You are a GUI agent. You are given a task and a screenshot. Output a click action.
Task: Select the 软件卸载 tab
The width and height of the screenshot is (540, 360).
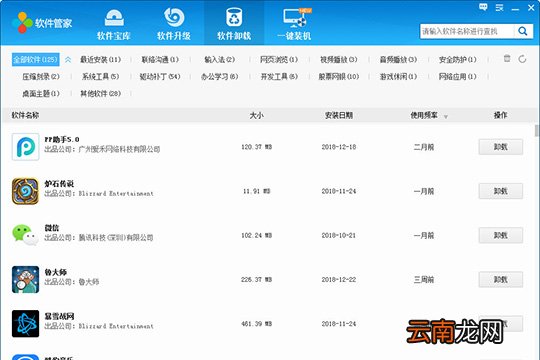pos(234,23)
